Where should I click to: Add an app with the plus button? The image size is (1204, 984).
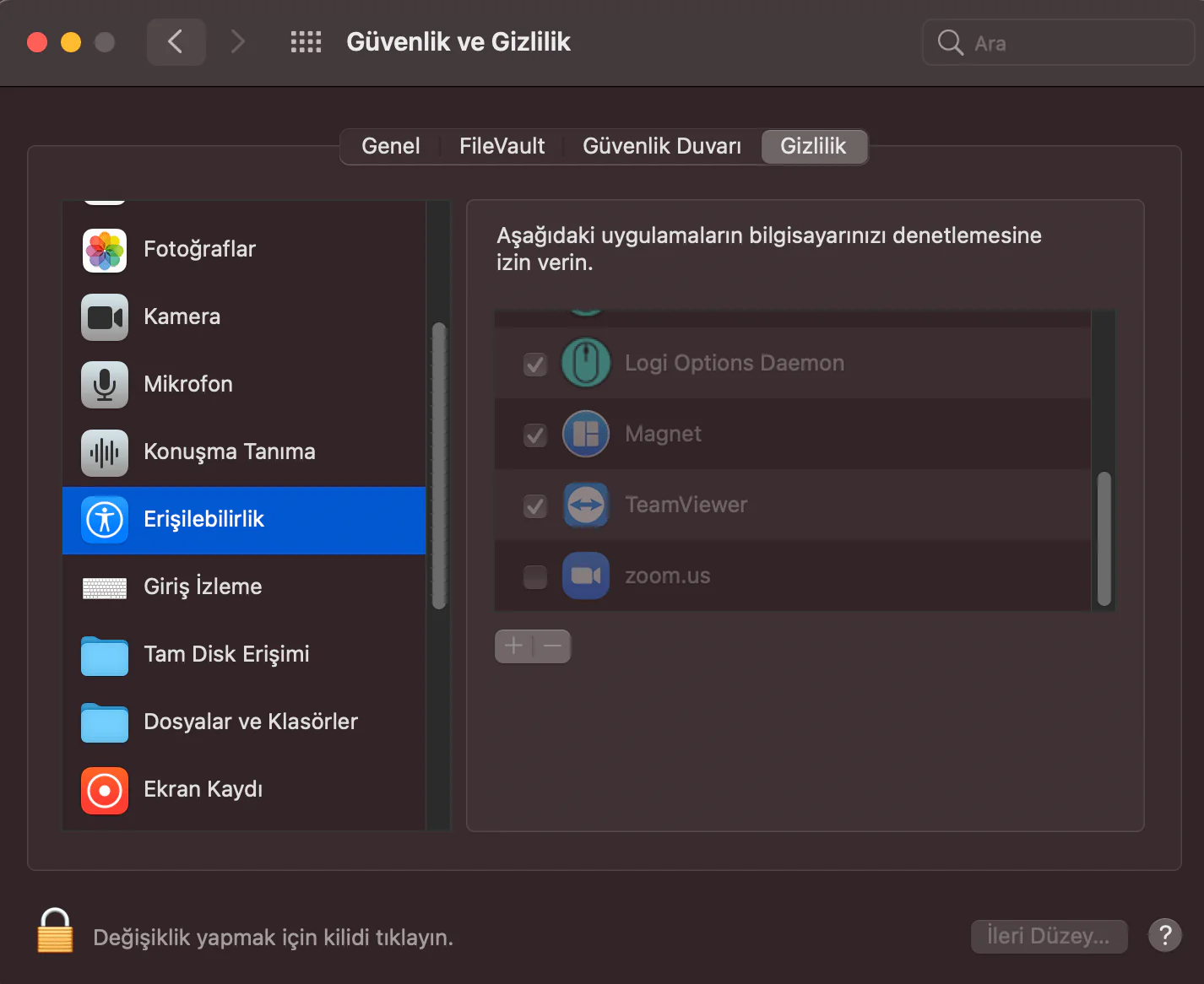coord(513,646)
